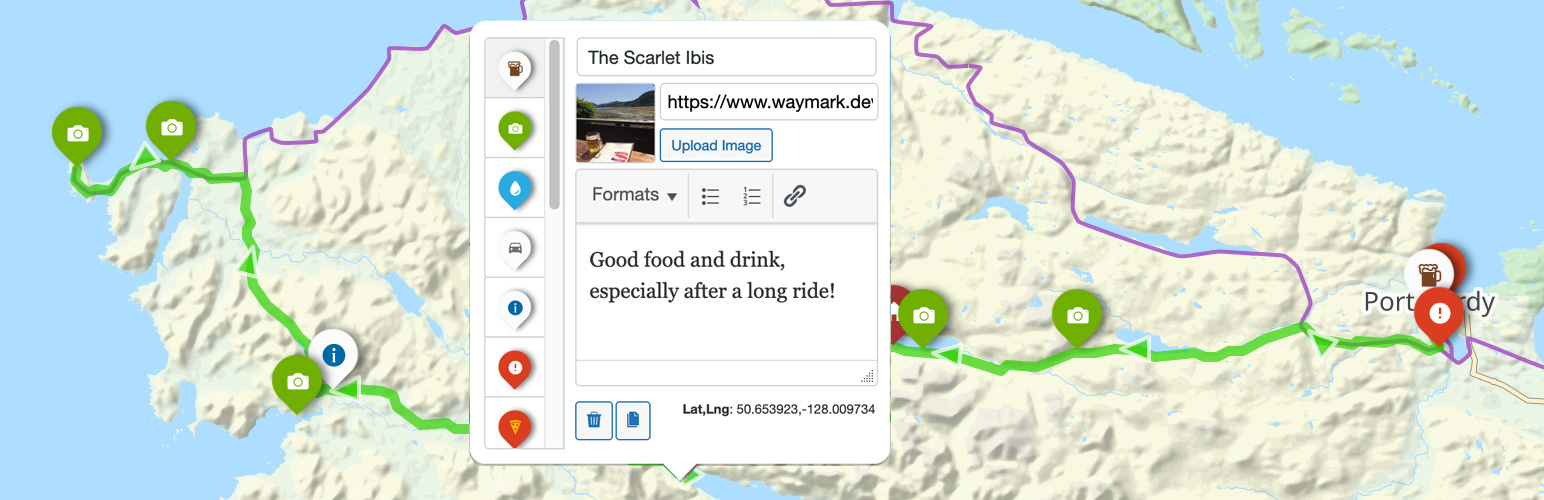
Task: Open the Formats dropdown
Action: [634, 195]
